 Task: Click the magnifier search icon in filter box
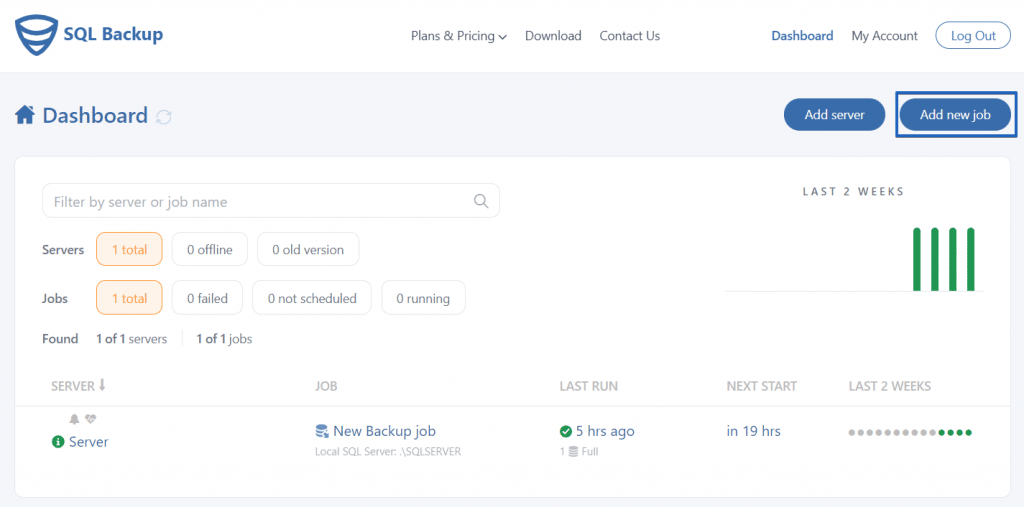481,201
